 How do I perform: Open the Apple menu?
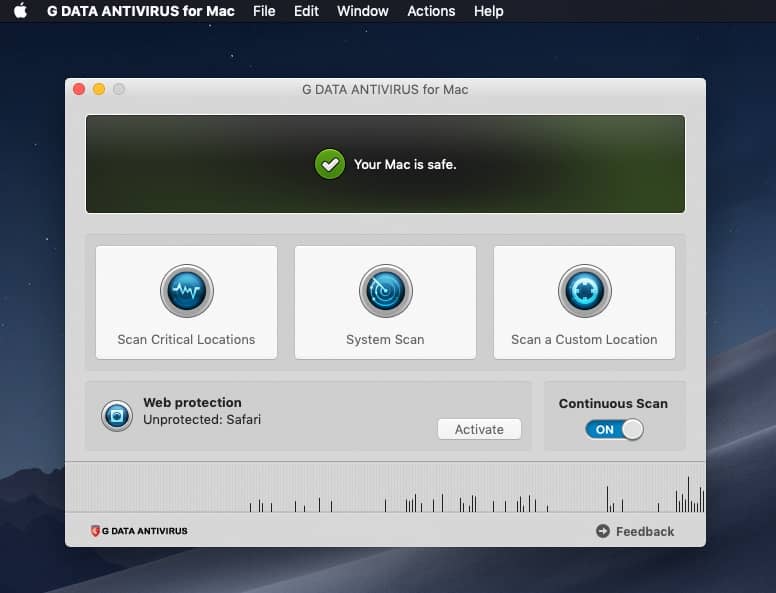(x=20, y=10)
